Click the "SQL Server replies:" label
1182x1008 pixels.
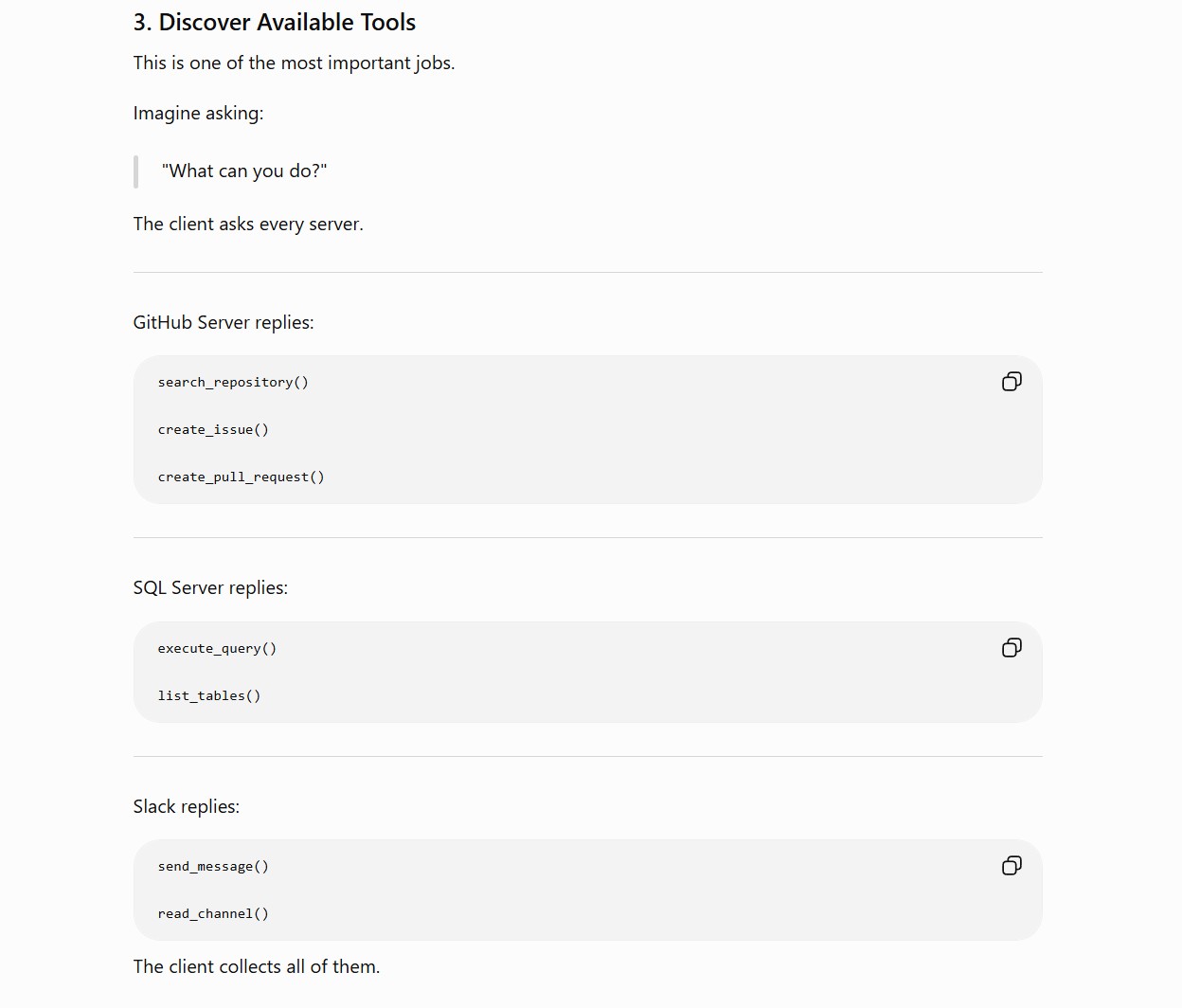coord(210,588)
